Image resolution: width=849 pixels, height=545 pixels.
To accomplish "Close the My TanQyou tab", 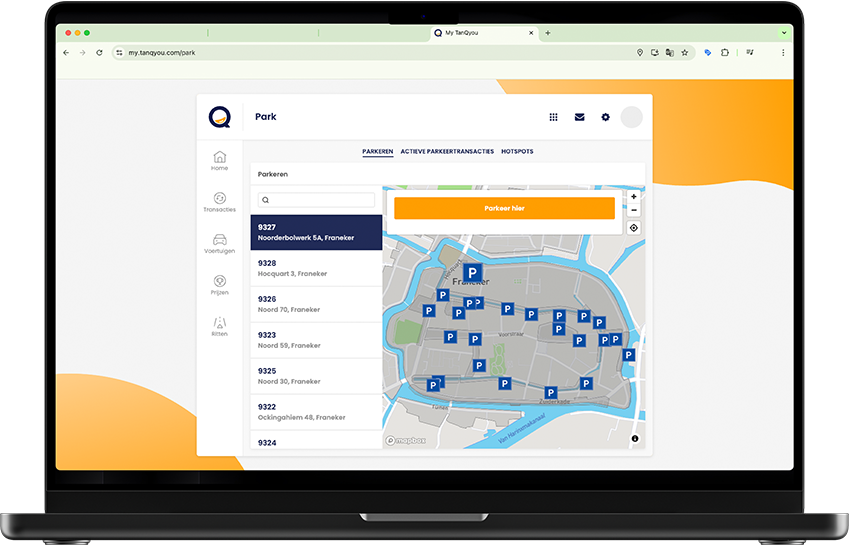I will coord(531,33).
